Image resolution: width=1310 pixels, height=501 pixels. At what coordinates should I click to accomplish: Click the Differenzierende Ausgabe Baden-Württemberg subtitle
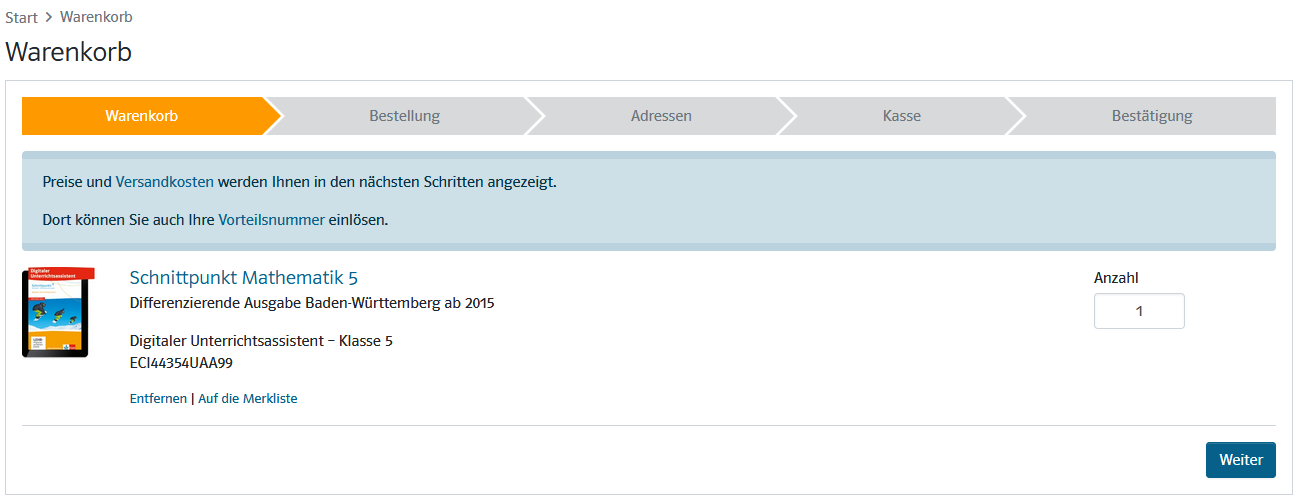click(x=312, y=303)
